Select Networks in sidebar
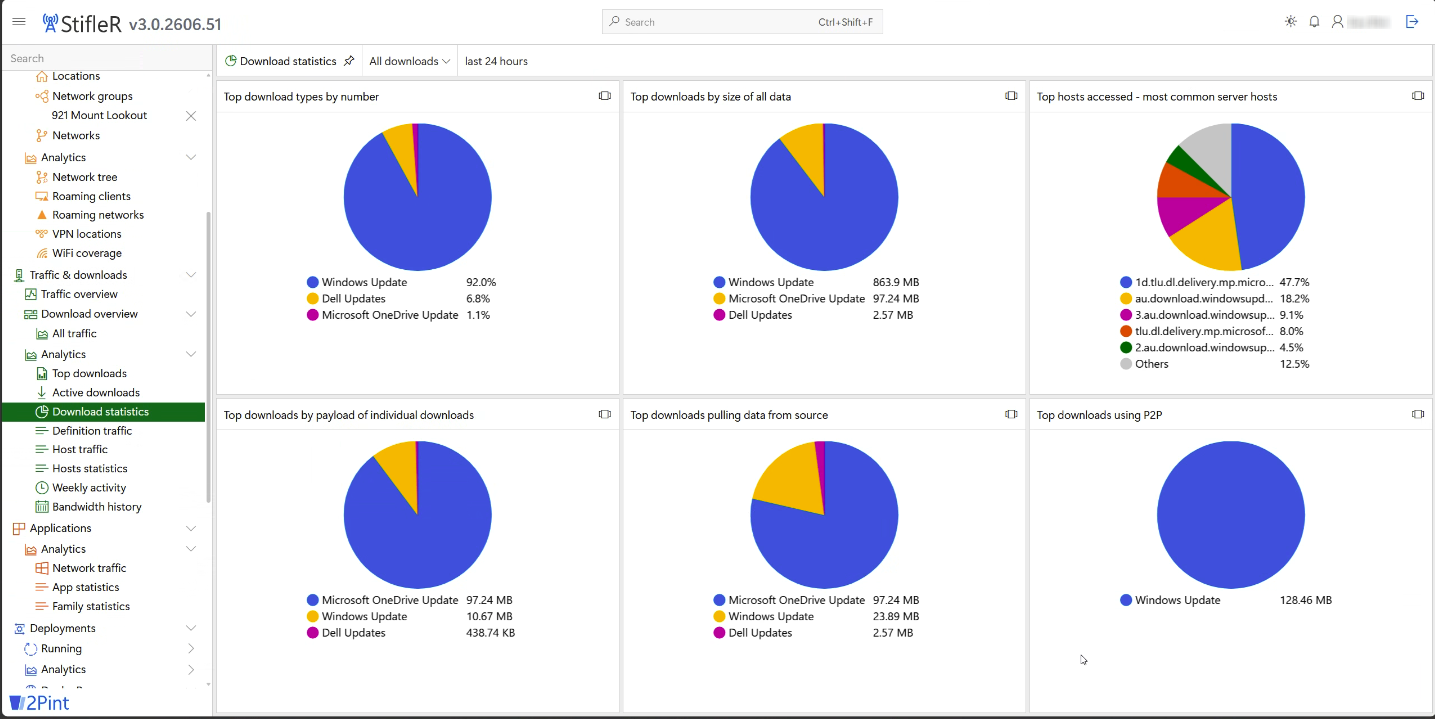This screenshot has width=1435, height=719. click(76, 136)
